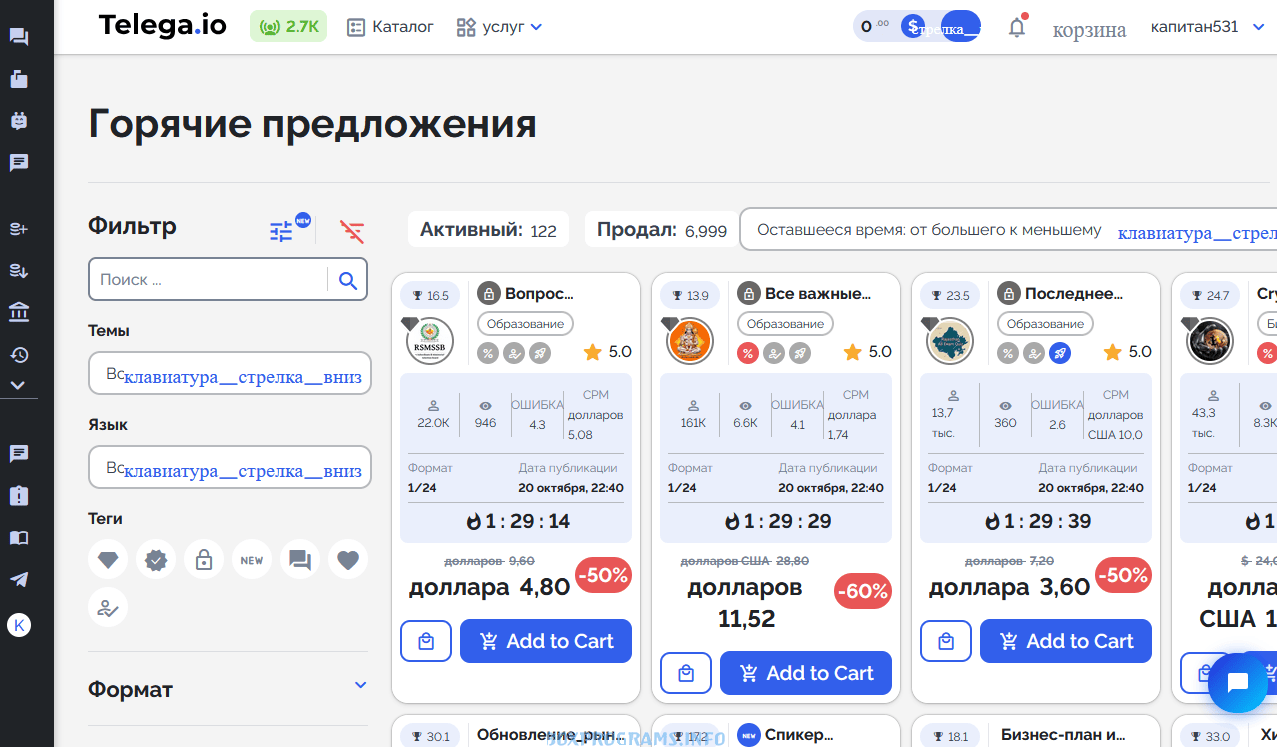The image size is (1277, 747).
Task: Toggle the verified badge tag filter
Action: 156,560
